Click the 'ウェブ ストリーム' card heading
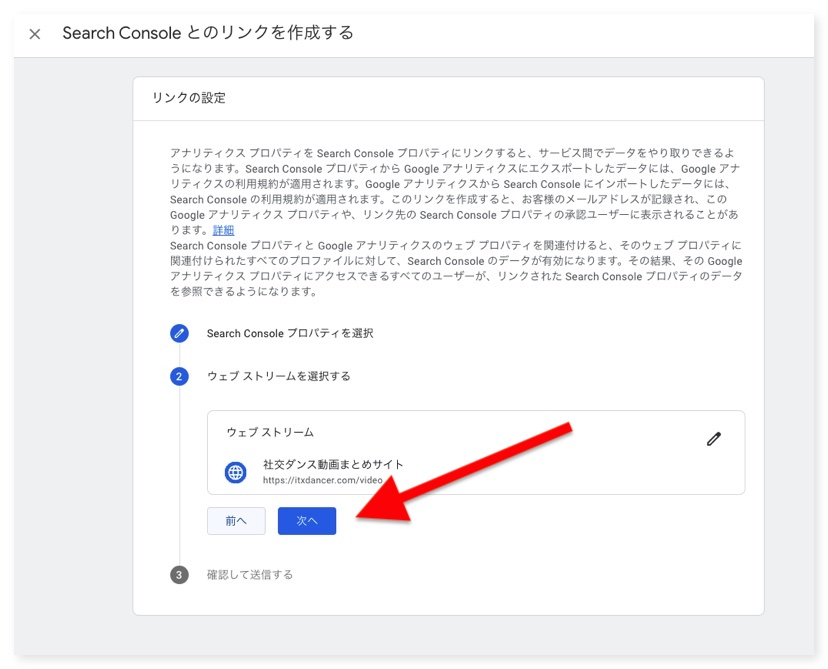Screen dimensions: 828x669 tap(270, 432)
